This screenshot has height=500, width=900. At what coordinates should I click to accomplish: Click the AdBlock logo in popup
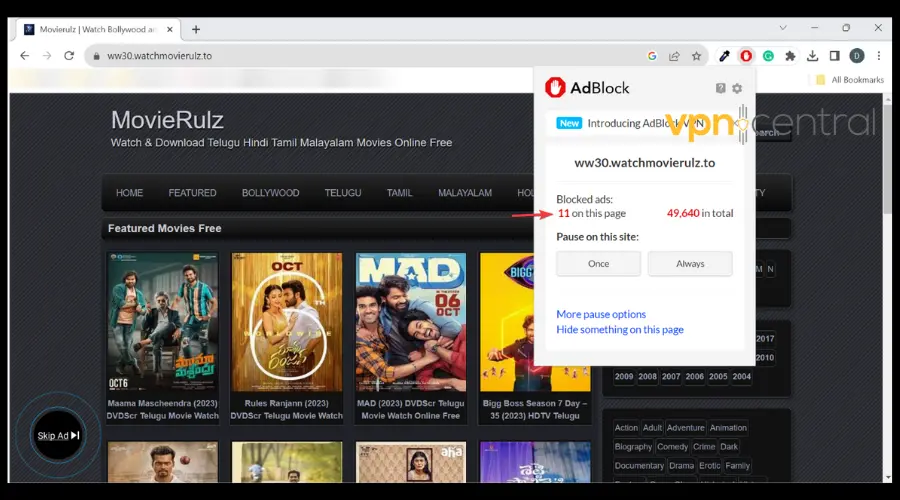587,88
